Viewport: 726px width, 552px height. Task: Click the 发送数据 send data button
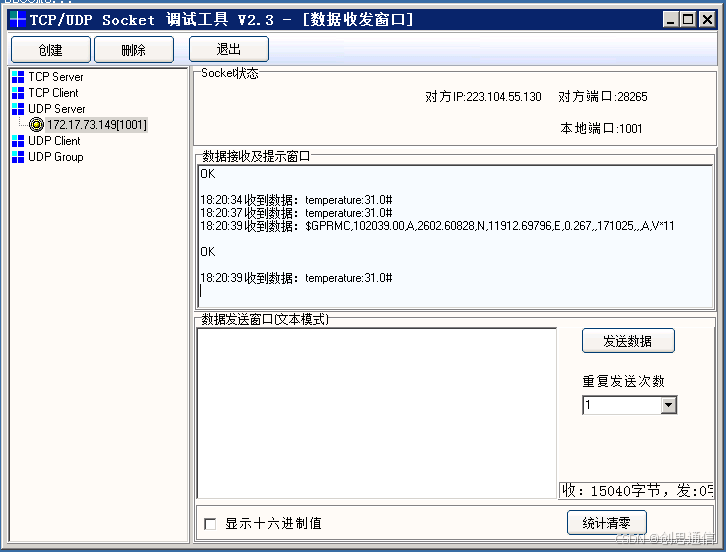click(628, 341)
